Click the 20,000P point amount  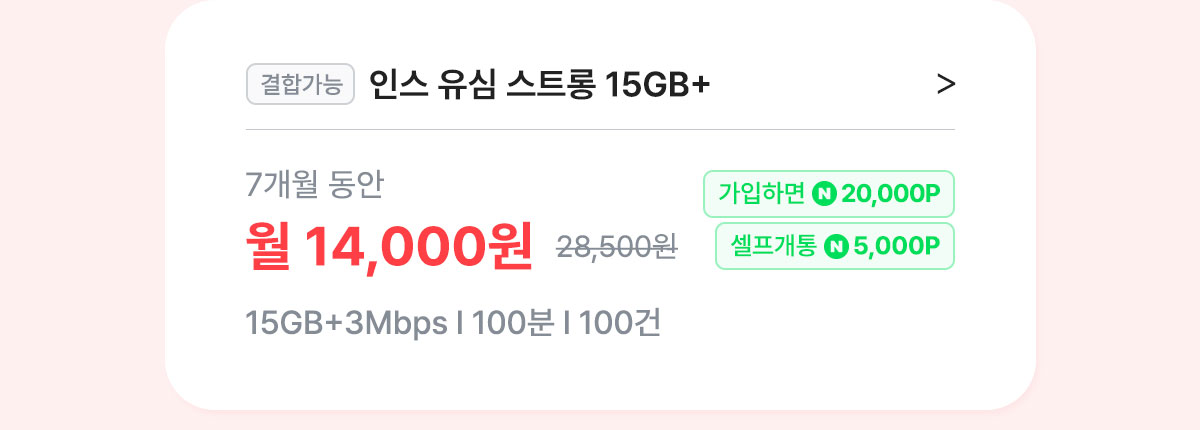pyautogui.click(x=892, y=194)
